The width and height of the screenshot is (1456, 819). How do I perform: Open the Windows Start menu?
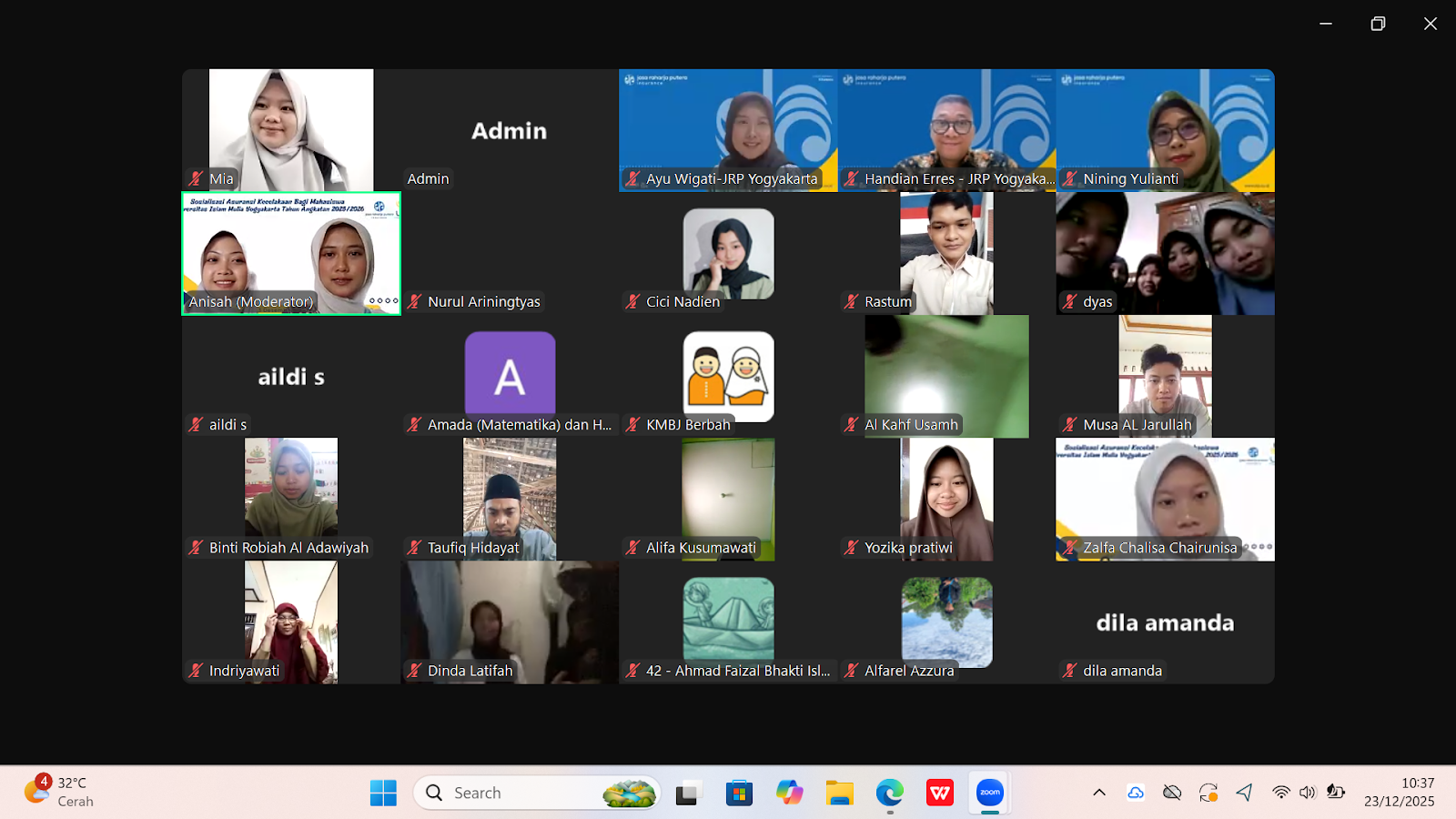click(x=383, y=793)
